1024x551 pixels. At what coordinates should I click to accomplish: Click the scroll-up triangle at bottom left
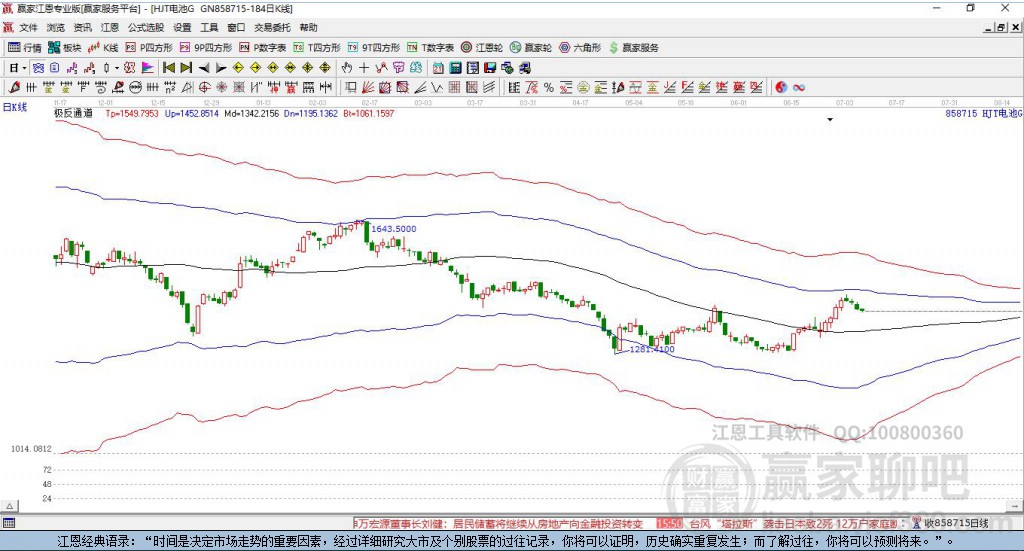coord(9,506)
